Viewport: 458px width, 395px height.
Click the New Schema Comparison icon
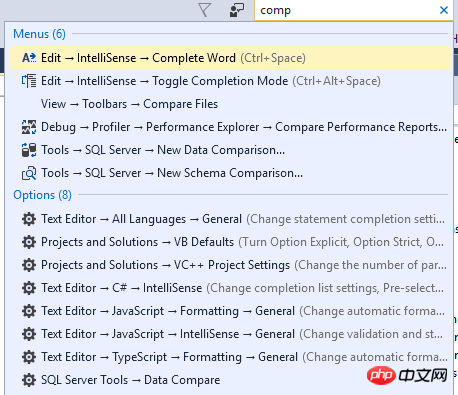(x=29, y=173)
